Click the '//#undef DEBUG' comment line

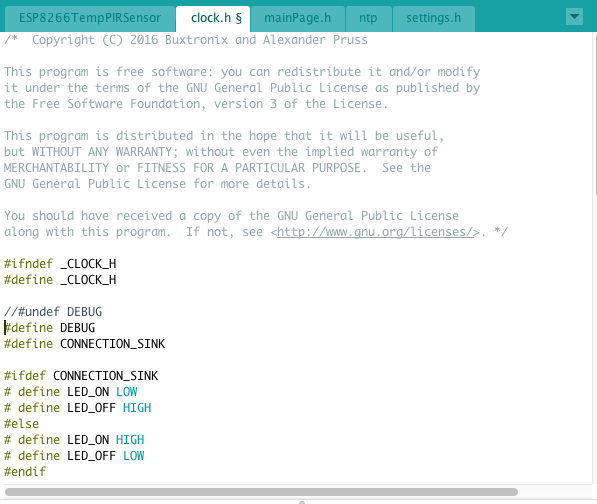(53, 312)
